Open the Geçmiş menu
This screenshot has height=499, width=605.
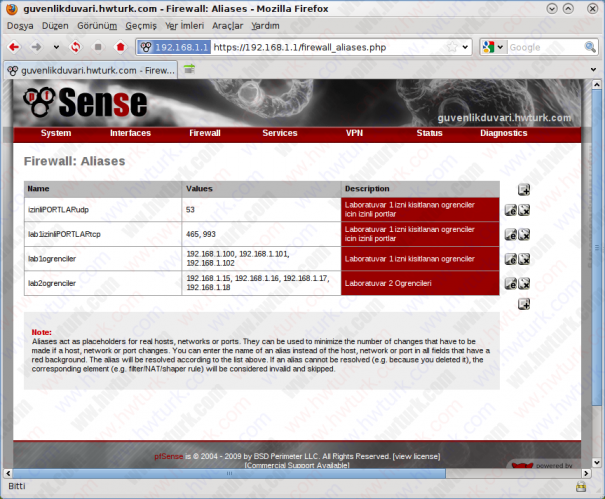141,26
